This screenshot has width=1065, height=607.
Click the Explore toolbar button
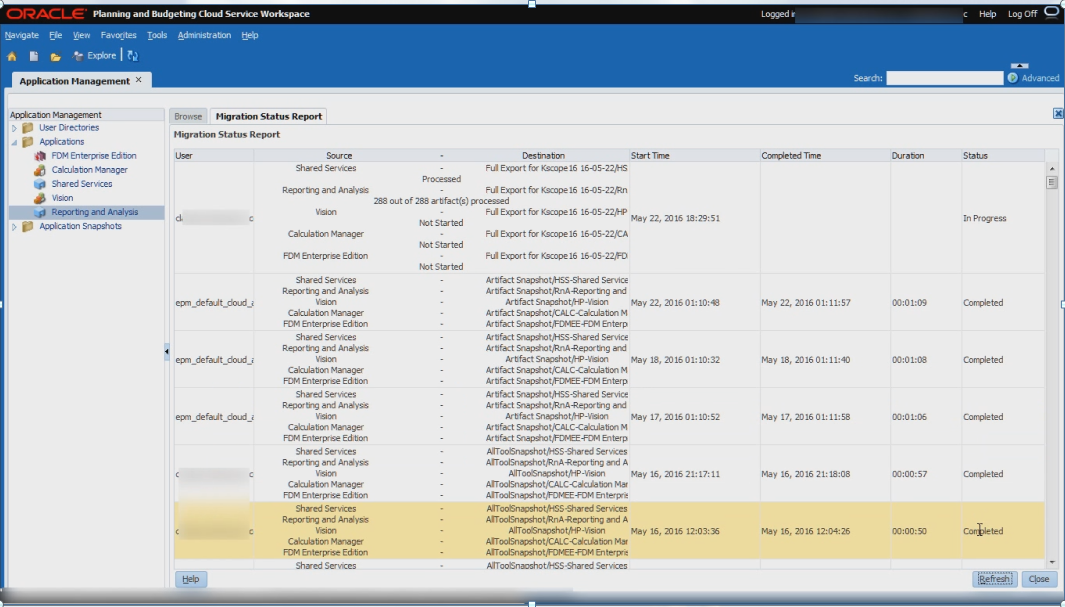tap(94, 56)
